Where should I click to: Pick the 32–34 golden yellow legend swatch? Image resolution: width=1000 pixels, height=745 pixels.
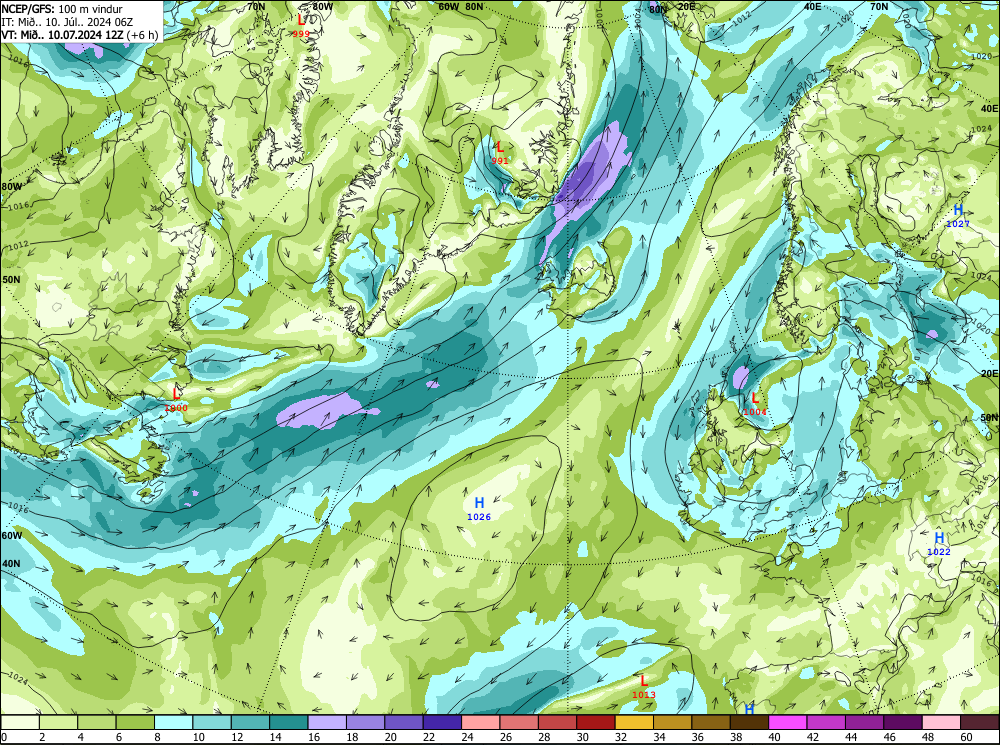(634, 722)
